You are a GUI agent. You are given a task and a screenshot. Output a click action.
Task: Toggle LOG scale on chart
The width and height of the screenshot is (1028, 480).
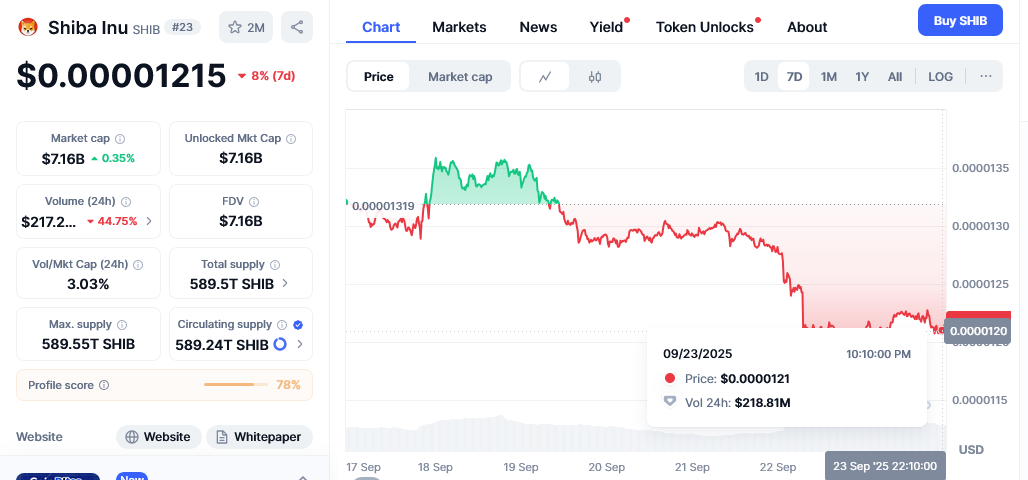[940, 77]
